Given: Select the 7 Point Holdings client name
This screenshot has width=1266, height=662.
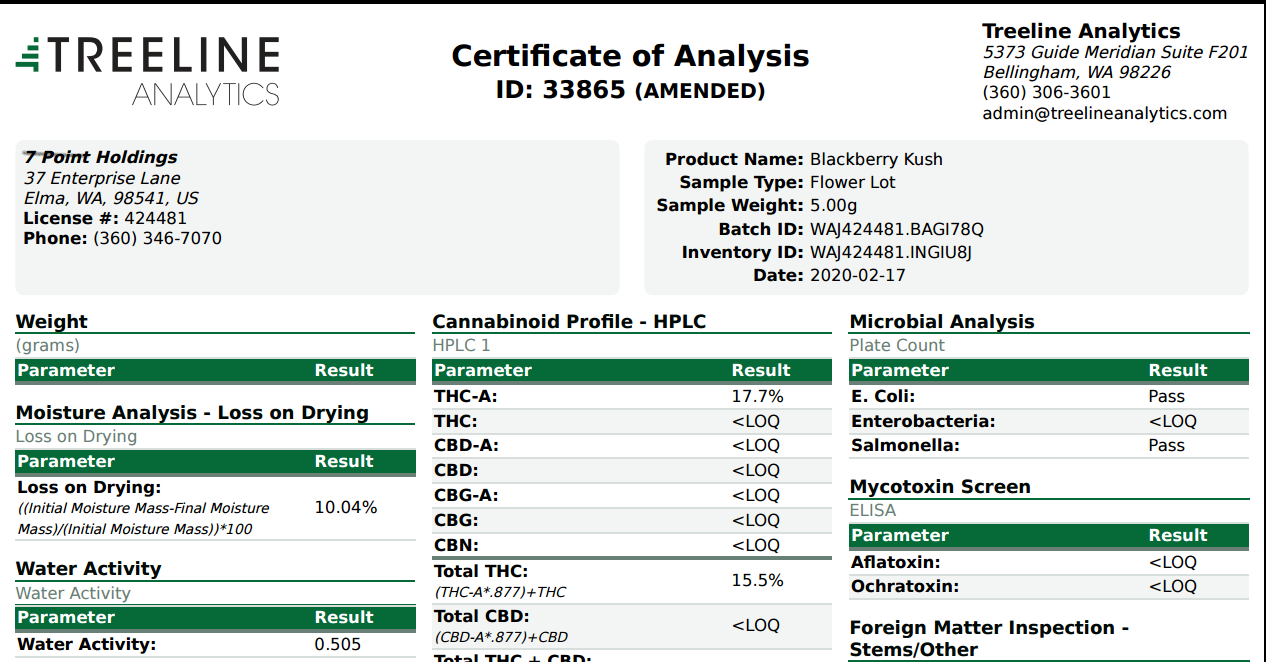Looking at the screenshot, I should [x=101, y=157].
